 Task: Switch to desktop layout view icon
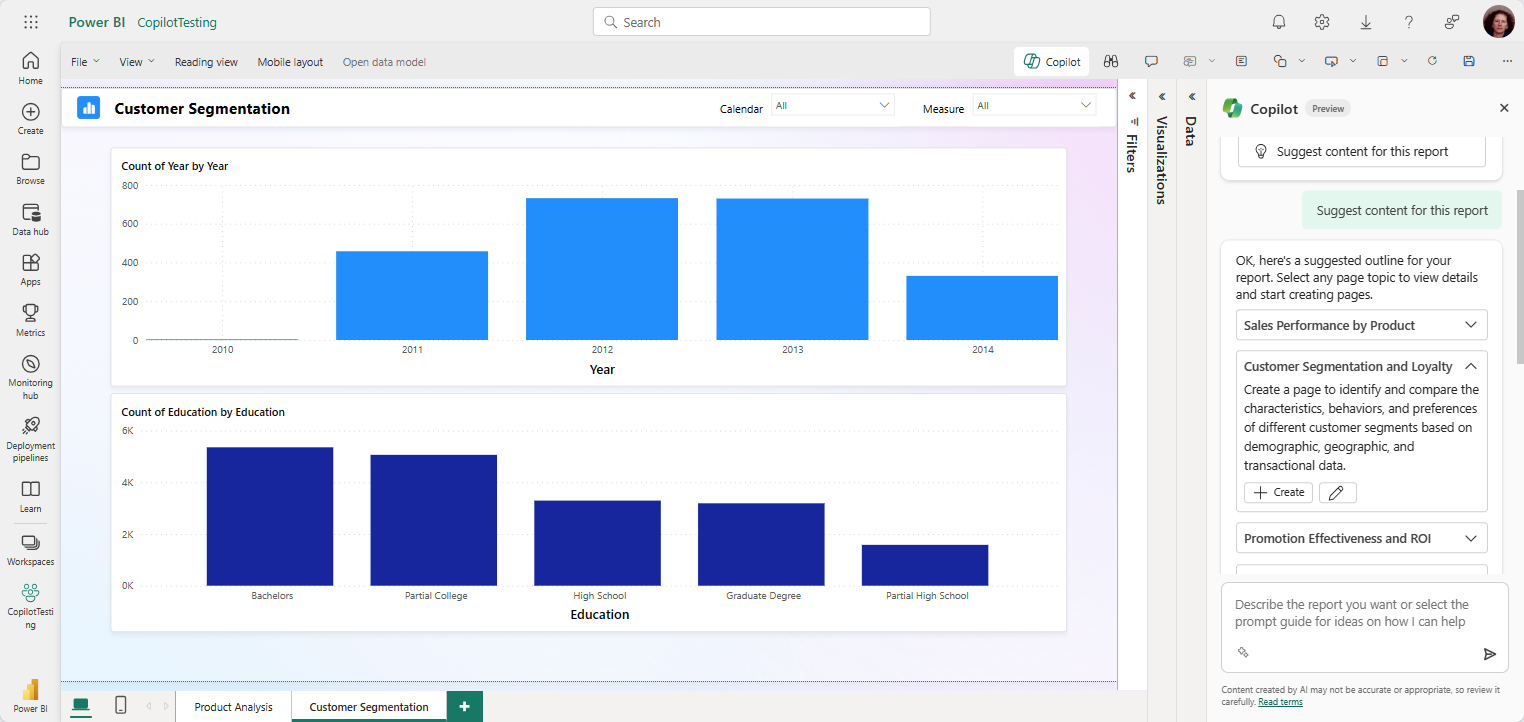tap(81, 705)
